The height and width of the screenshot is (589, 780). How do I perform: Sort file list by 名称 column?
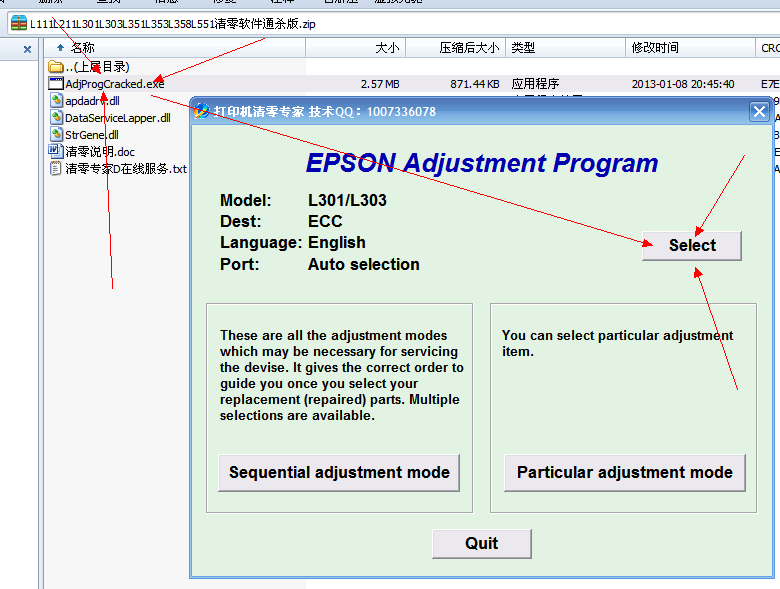pos(82,48)
